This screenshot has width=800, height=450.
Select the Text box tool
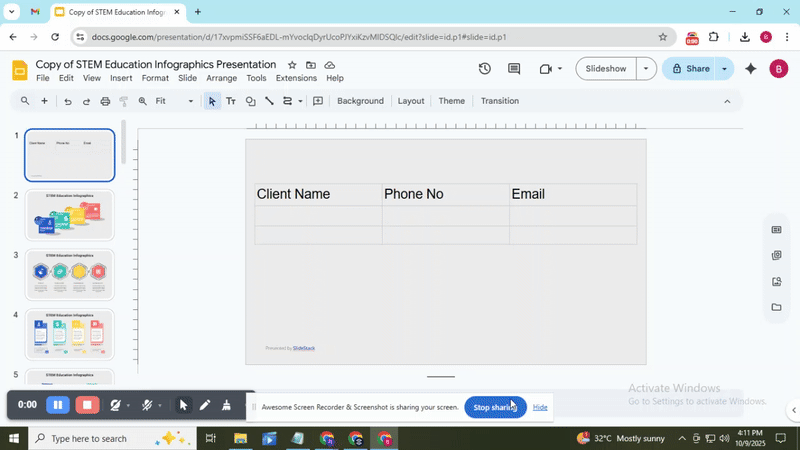tap(231, 101)
